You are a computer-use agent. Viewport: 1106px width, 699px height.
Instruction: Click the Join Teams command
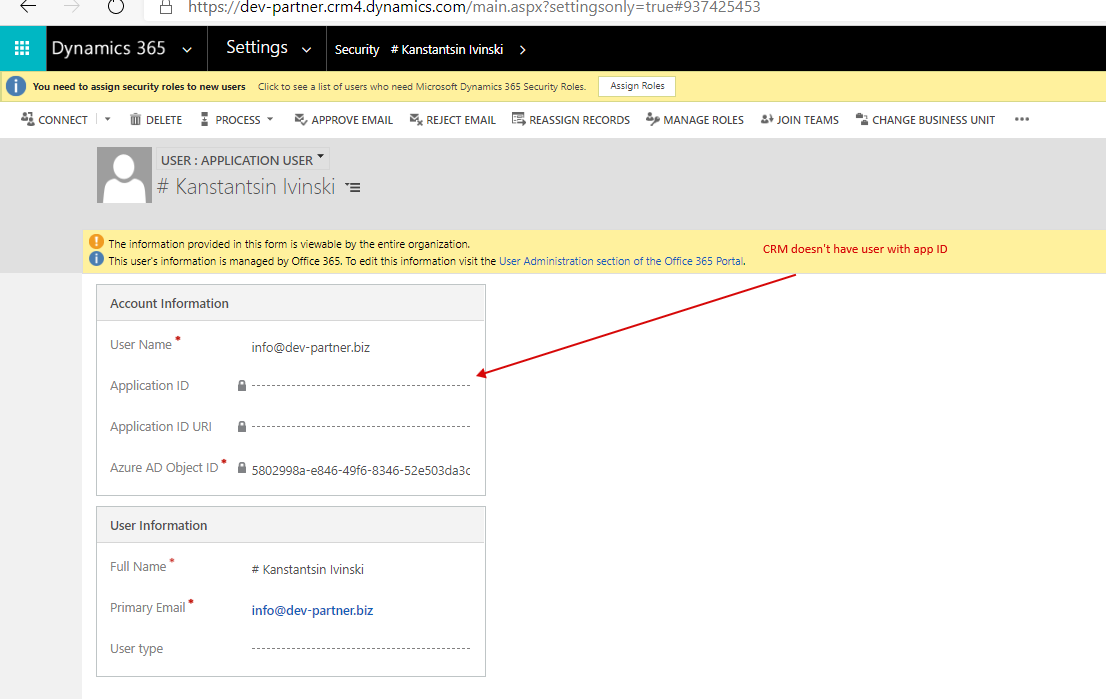[800, 119]
